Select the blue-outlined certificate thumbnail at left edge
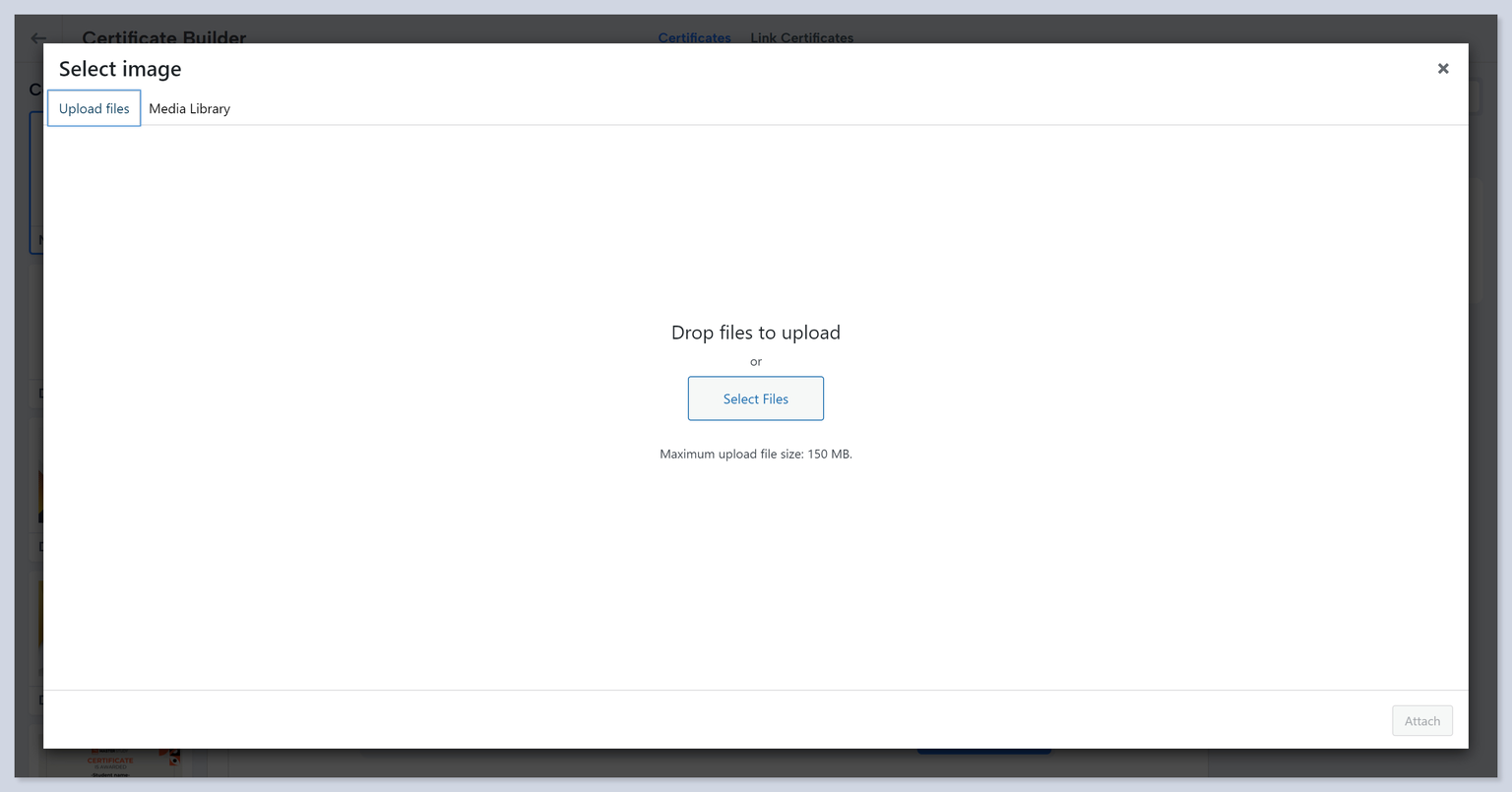Viewport: 1512px width, 792px height. 35,182
